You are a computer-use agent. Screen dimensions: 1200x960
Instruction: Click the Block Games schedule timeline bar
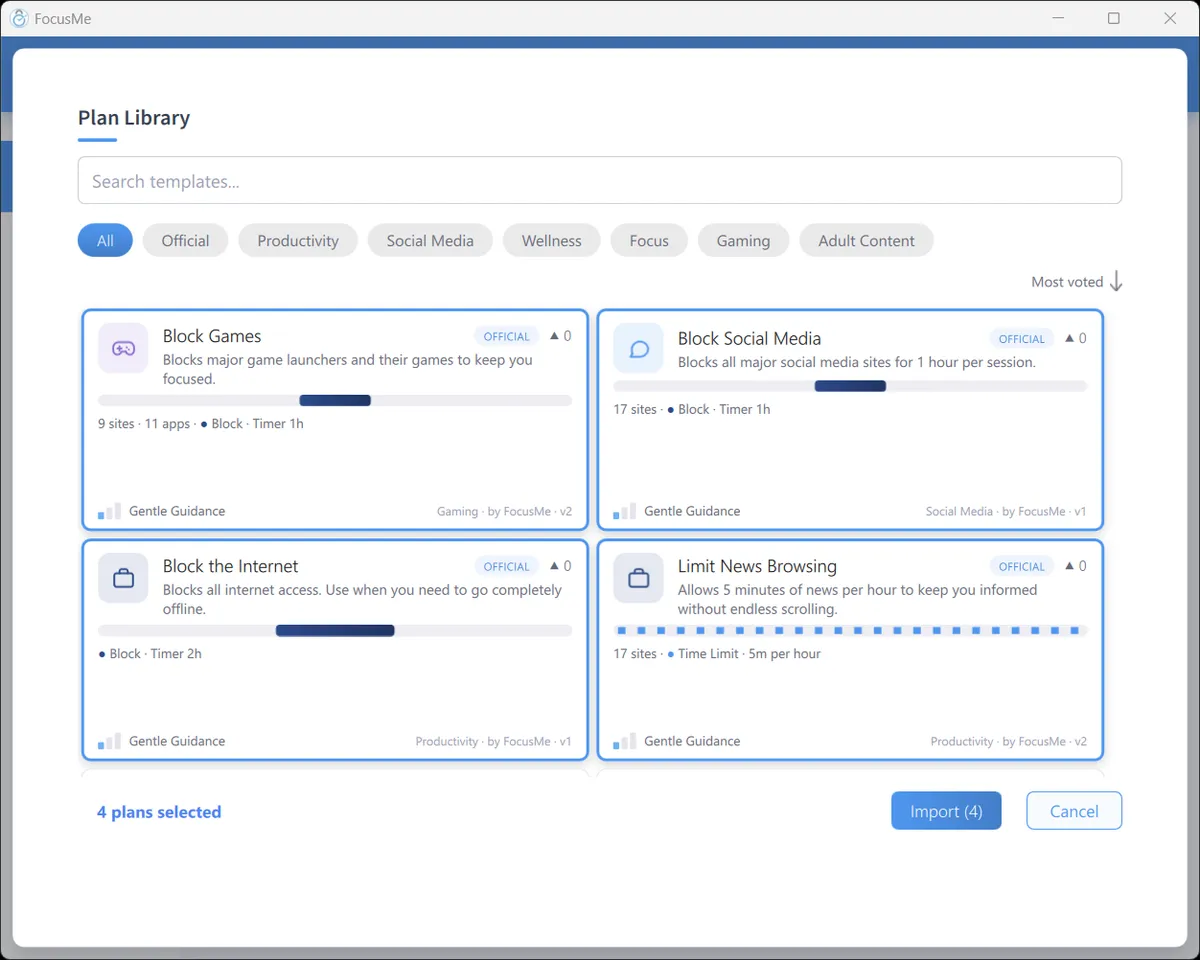pyautogui.click(x=335, y=400)
